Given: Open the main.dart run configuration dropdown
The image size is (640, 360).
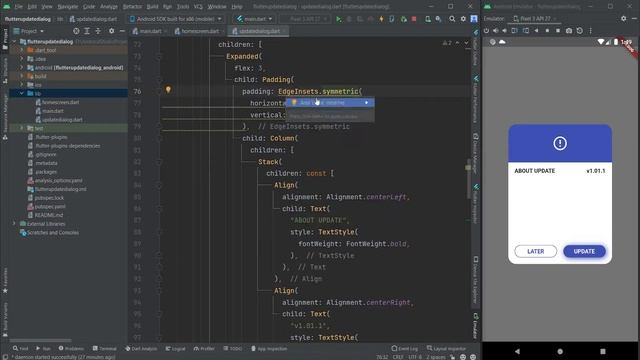Looking at the screenshot, I should (255, 19).
